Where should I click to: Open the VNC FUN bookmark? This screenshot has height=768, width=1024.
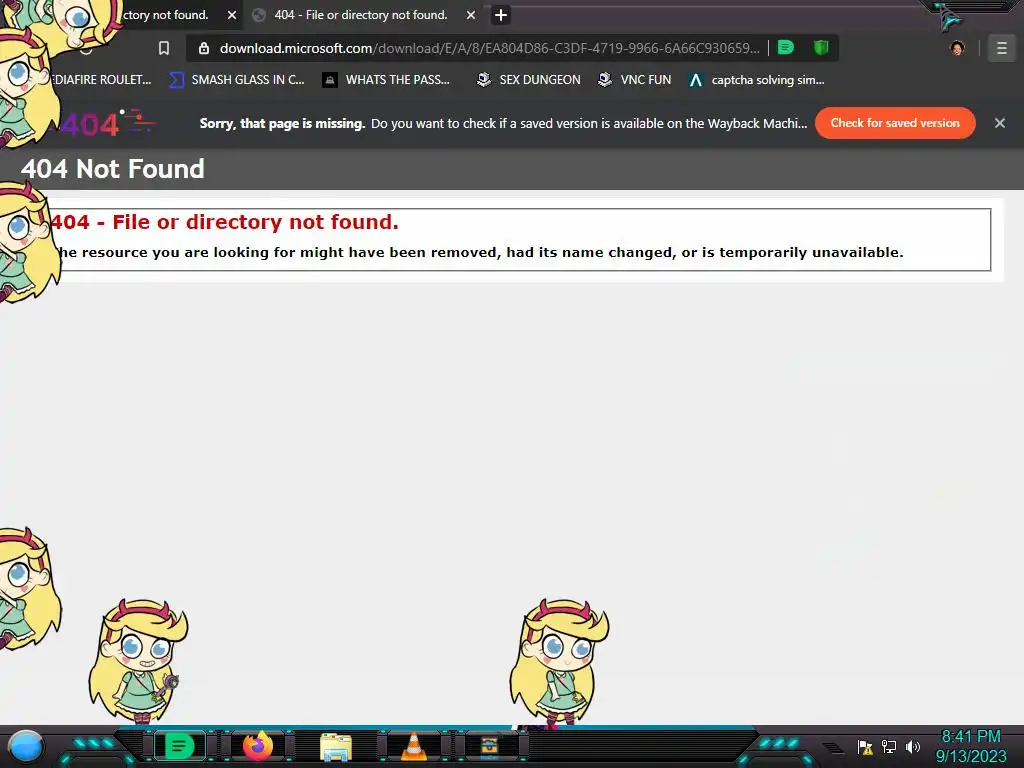635,80
